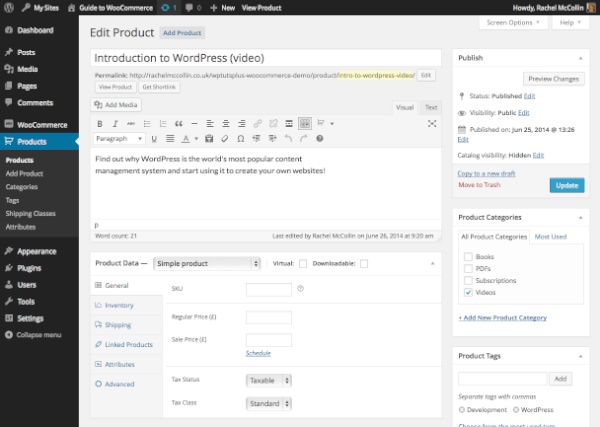The width and height of the screenshot is (600, 427).
Task: Insert special character using the omega icon
Action: (x=240, y=139)
